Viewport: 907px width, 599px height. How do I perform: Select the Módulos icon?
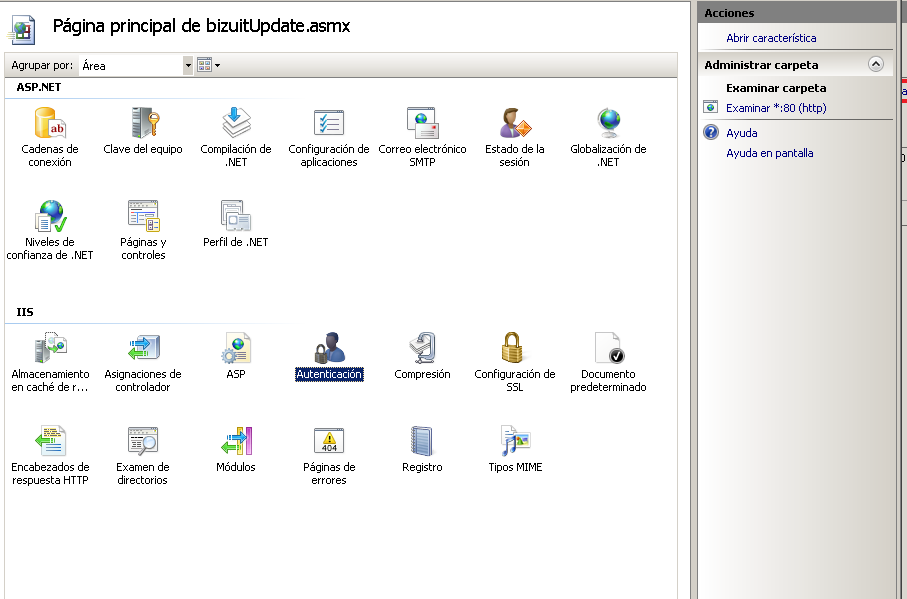(x=237, y=441)
